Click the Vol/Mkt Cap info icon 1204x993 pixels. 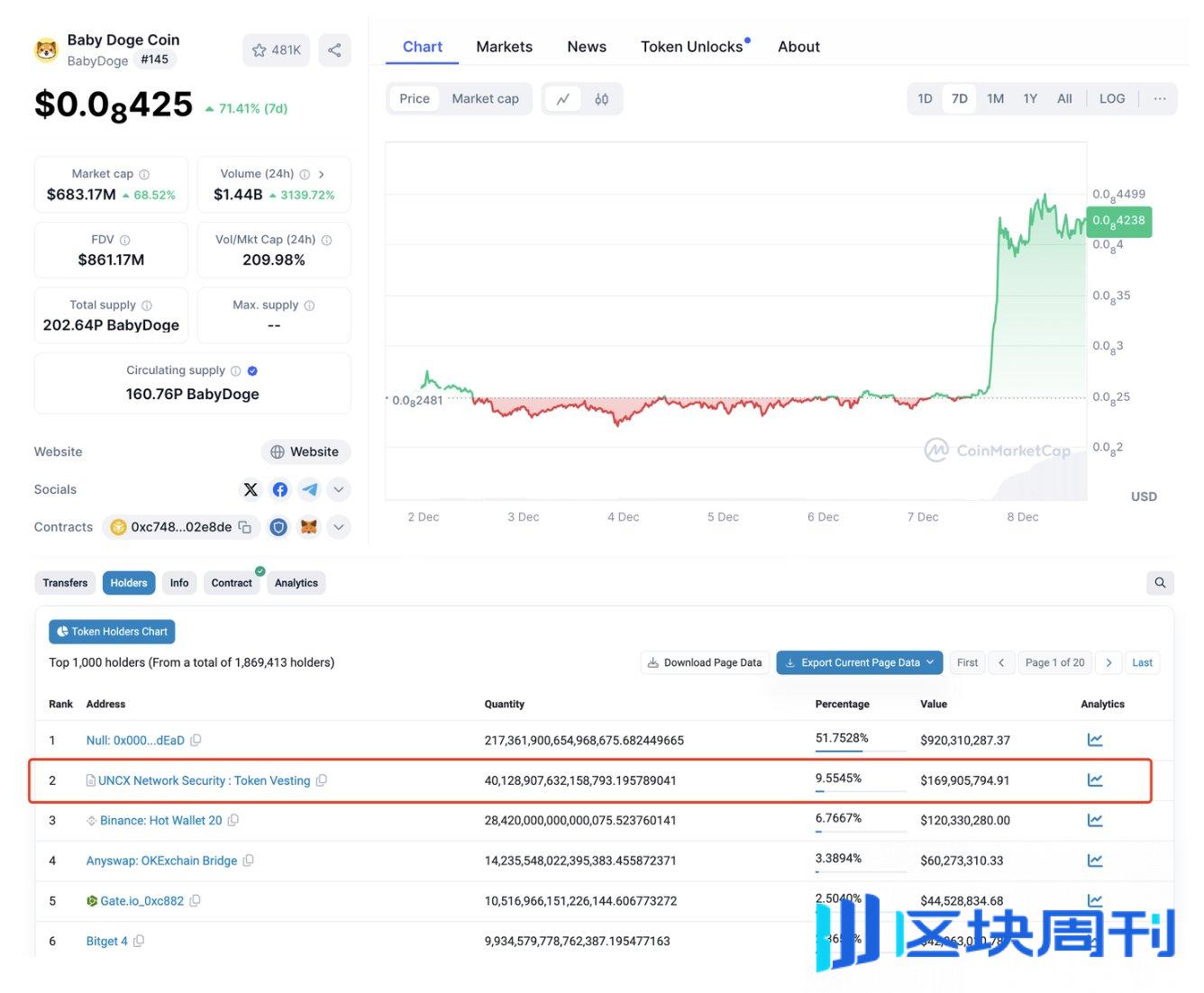(327, 241)
